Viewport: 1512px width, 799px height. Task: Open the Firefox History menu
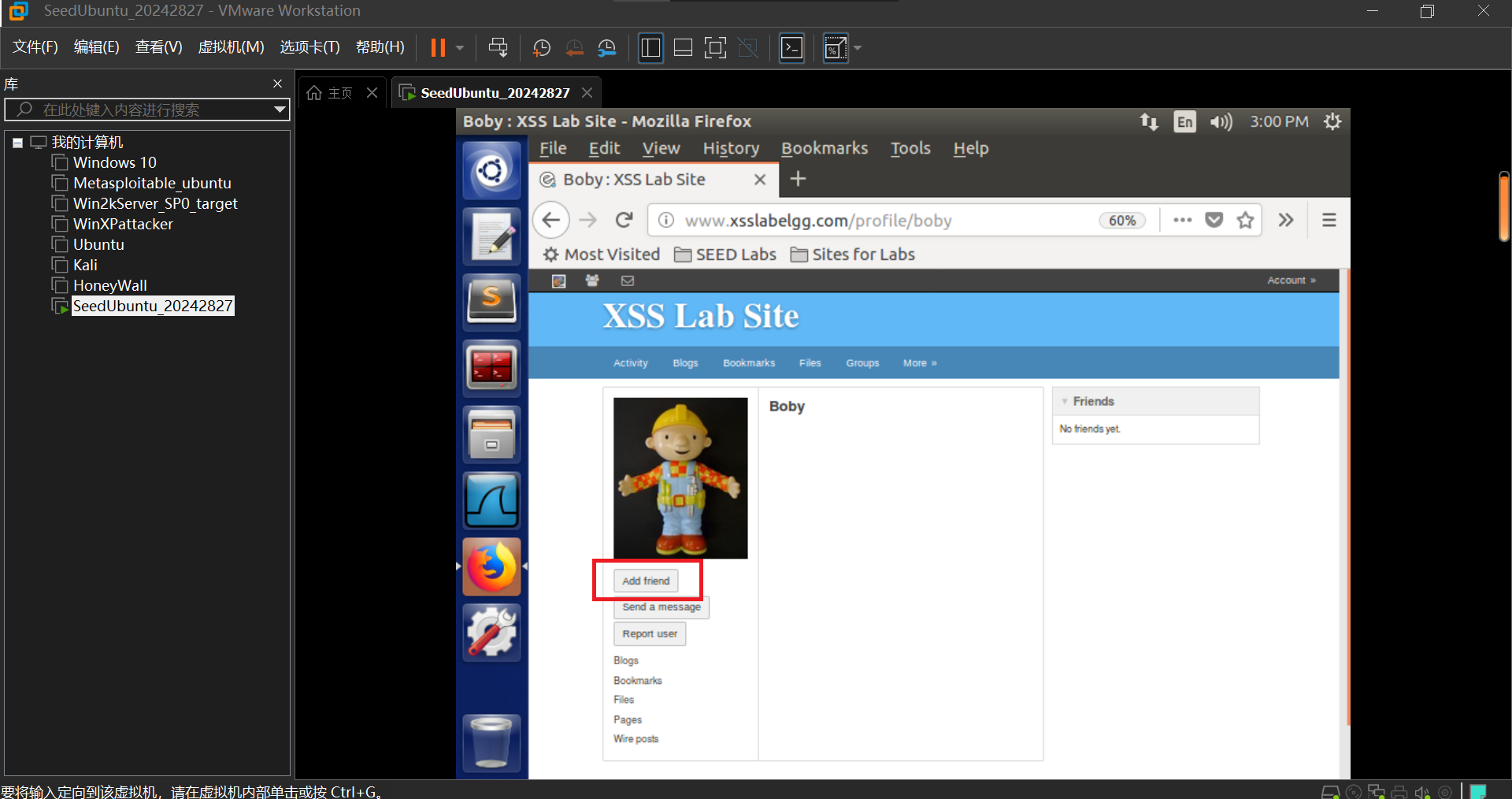pyautogui.click(x=731, y=148)
